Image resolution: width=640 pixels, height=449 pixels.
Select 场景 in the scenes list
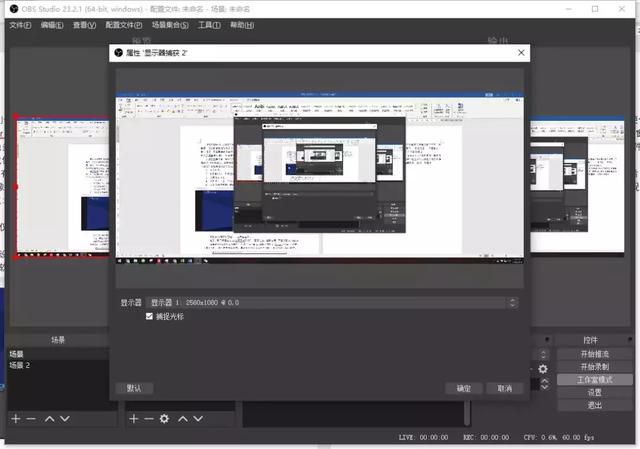58,354
